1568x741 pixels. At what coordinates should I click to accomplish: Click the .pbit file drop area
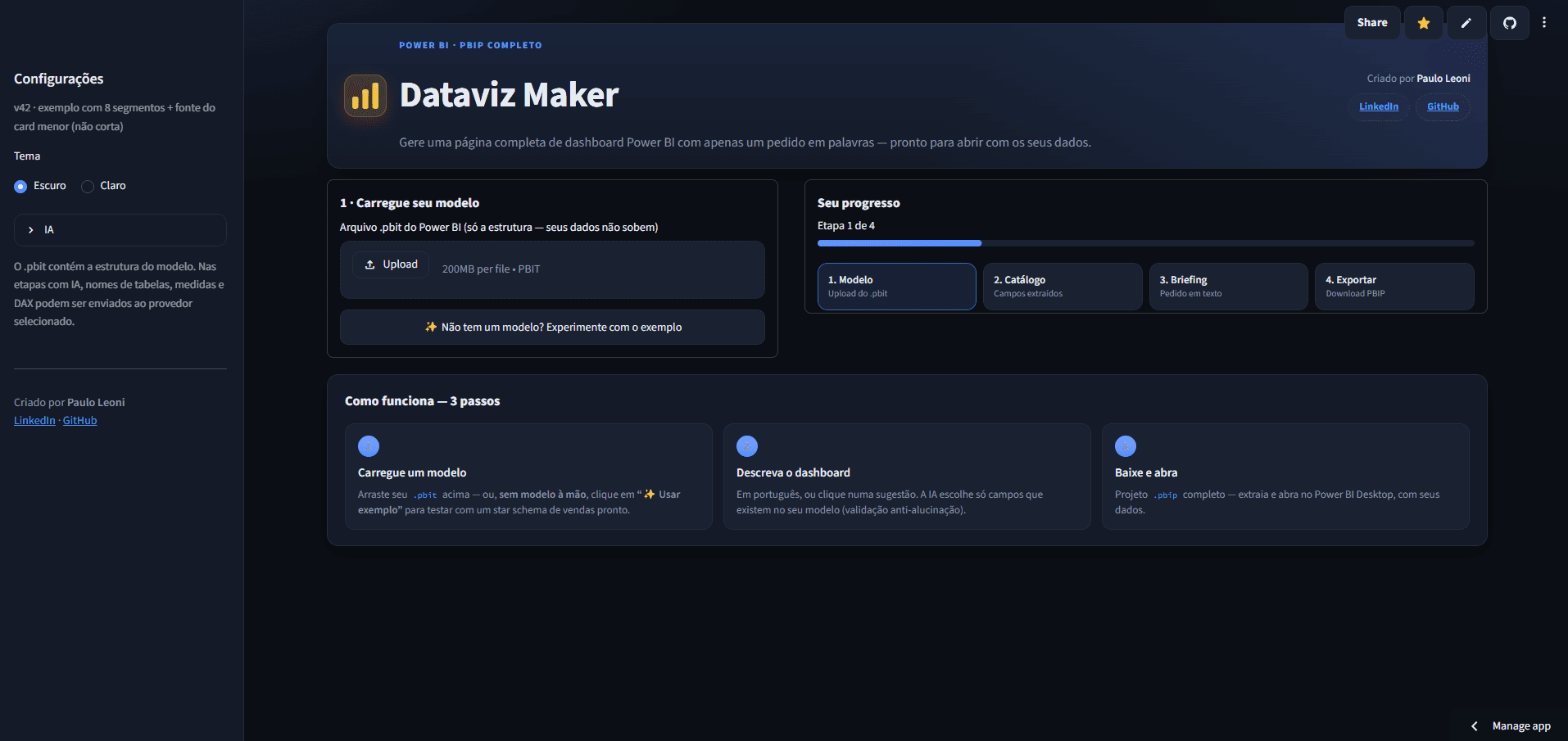click(552, 269)
